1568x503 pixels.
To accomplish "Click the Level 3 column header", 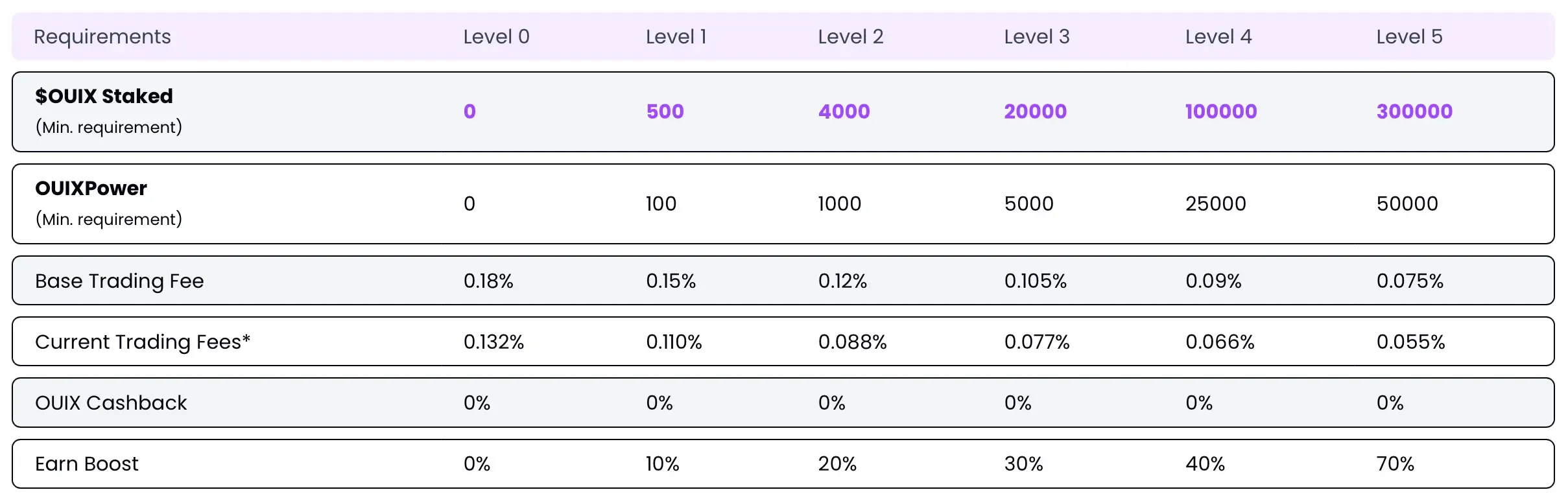I will coord(1036,37).
